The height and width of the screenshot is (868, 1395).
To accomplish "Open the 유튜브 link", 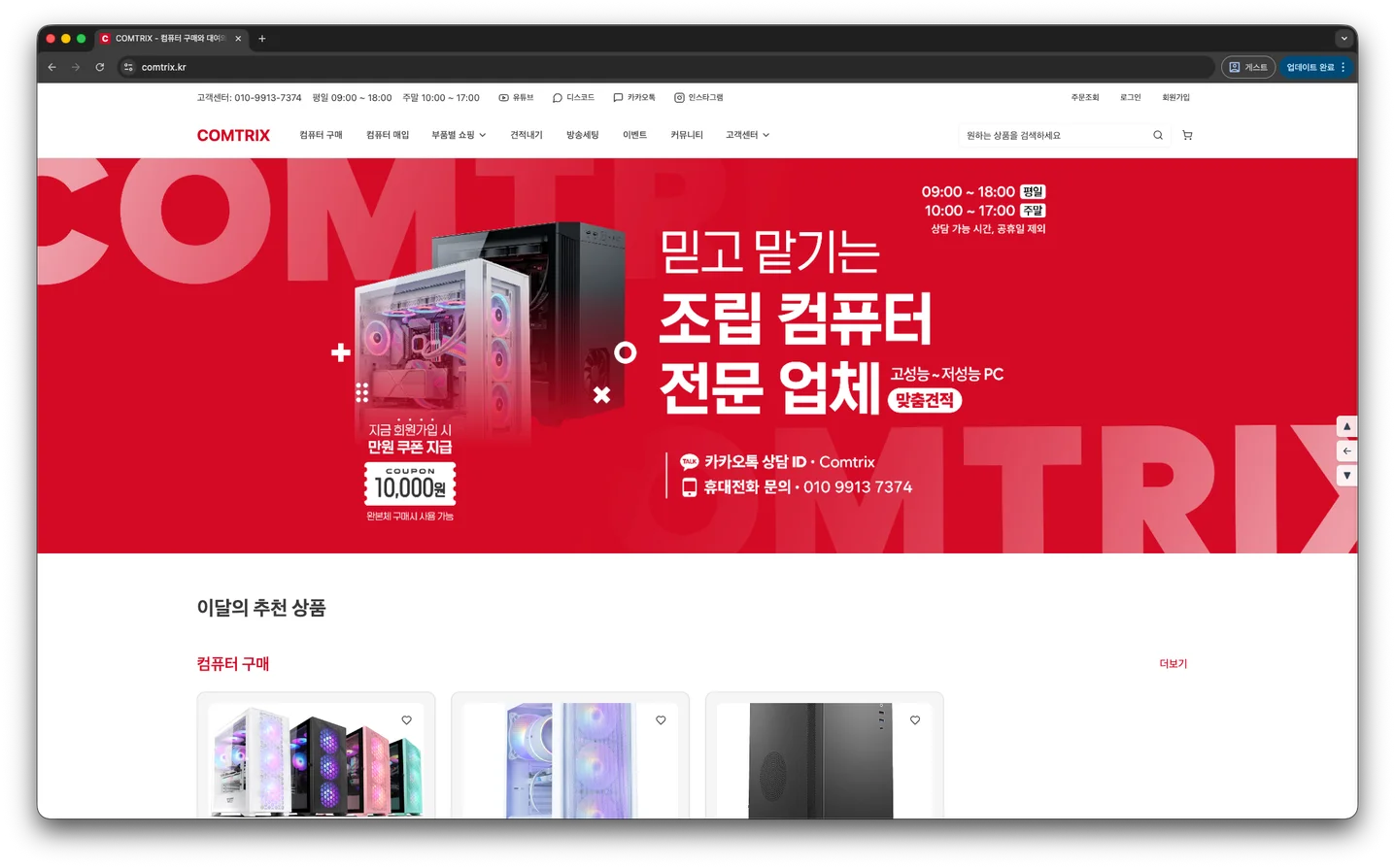I will point(516,97).
